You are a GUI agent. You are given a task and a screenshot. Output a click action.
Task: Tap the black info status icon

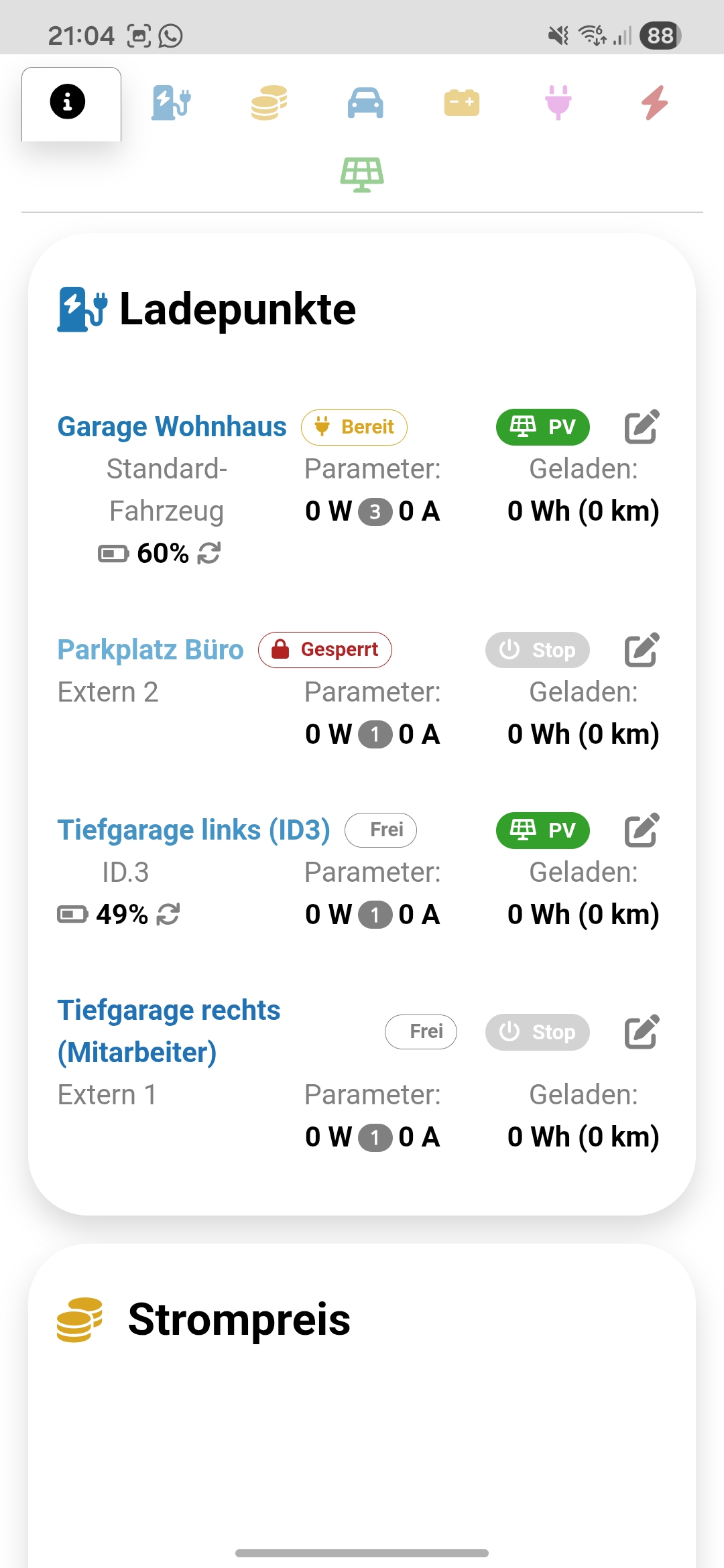coord(68,103)
